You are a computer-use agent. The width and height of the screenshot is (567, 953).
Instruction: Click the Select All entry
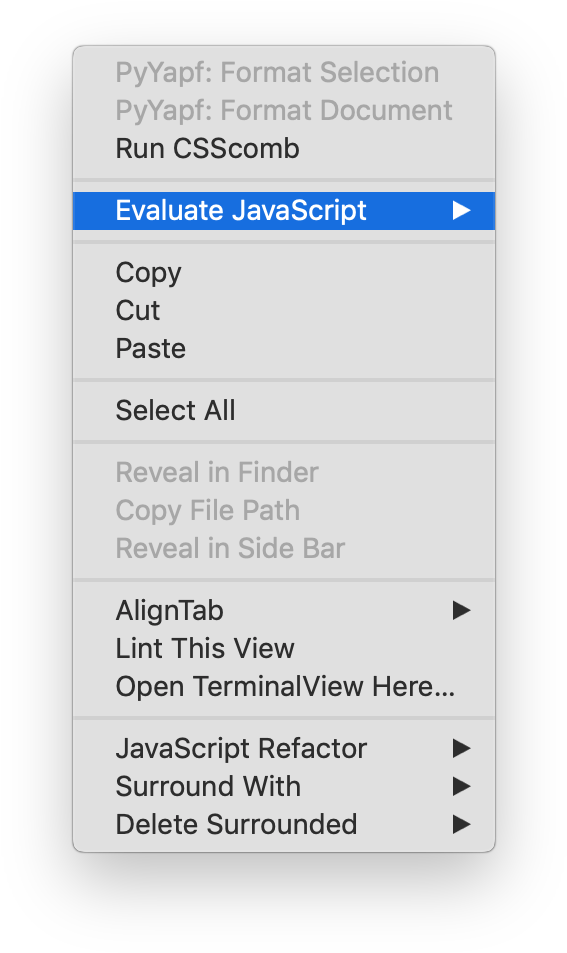[x=284, y=410]
